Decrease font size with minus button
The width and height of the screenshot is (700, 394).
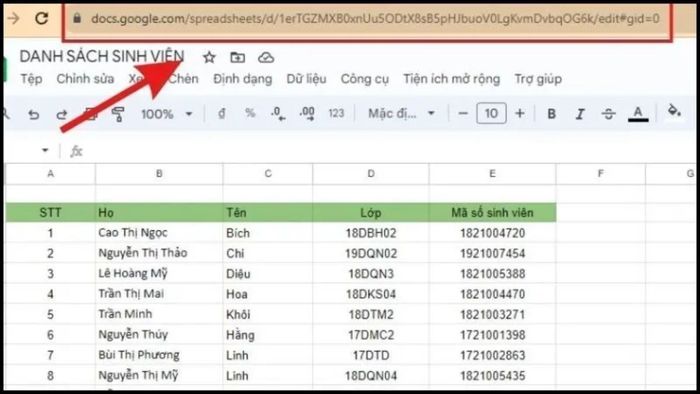463,114
